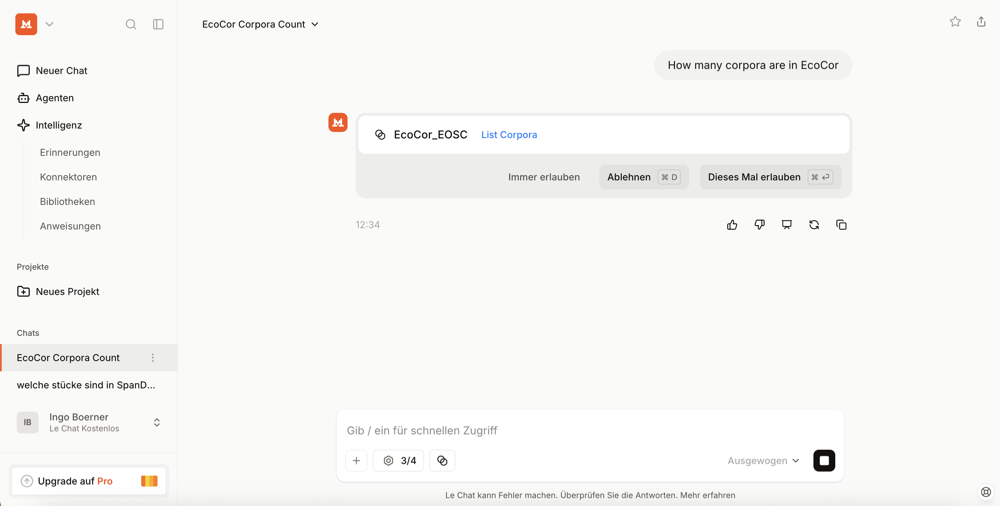Click the IB avatar
1000x506 pixels.
(27, 422)
